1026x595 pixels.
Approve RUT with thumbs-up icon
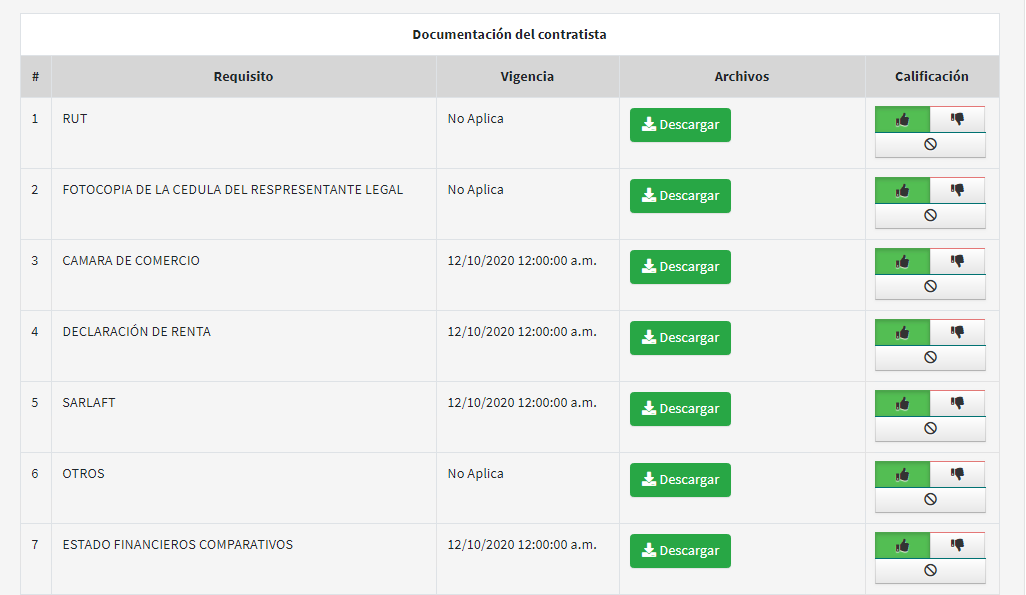point(902,119)
